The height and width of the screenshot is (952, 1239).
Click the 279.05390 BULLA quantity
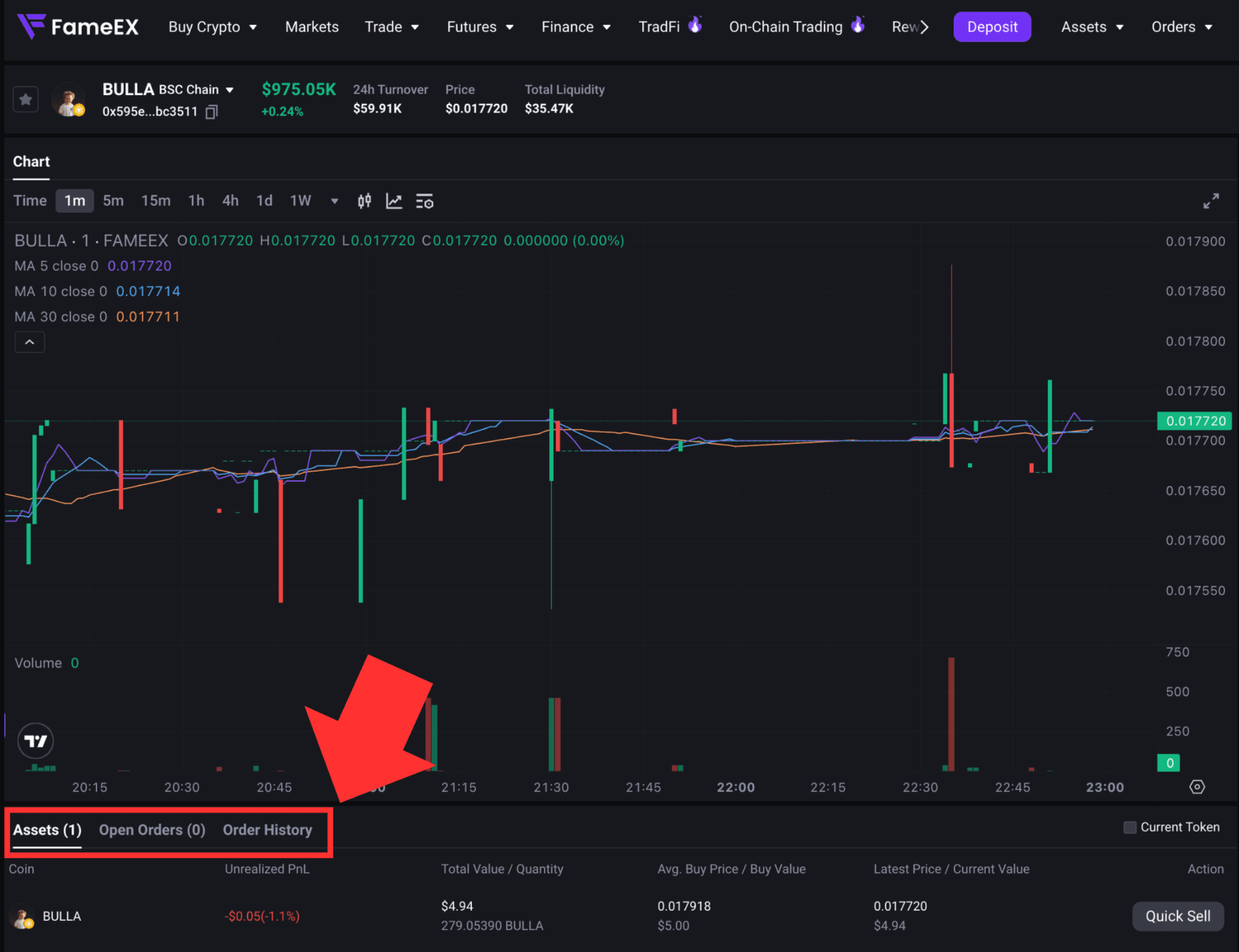click(x=492, y=926)
